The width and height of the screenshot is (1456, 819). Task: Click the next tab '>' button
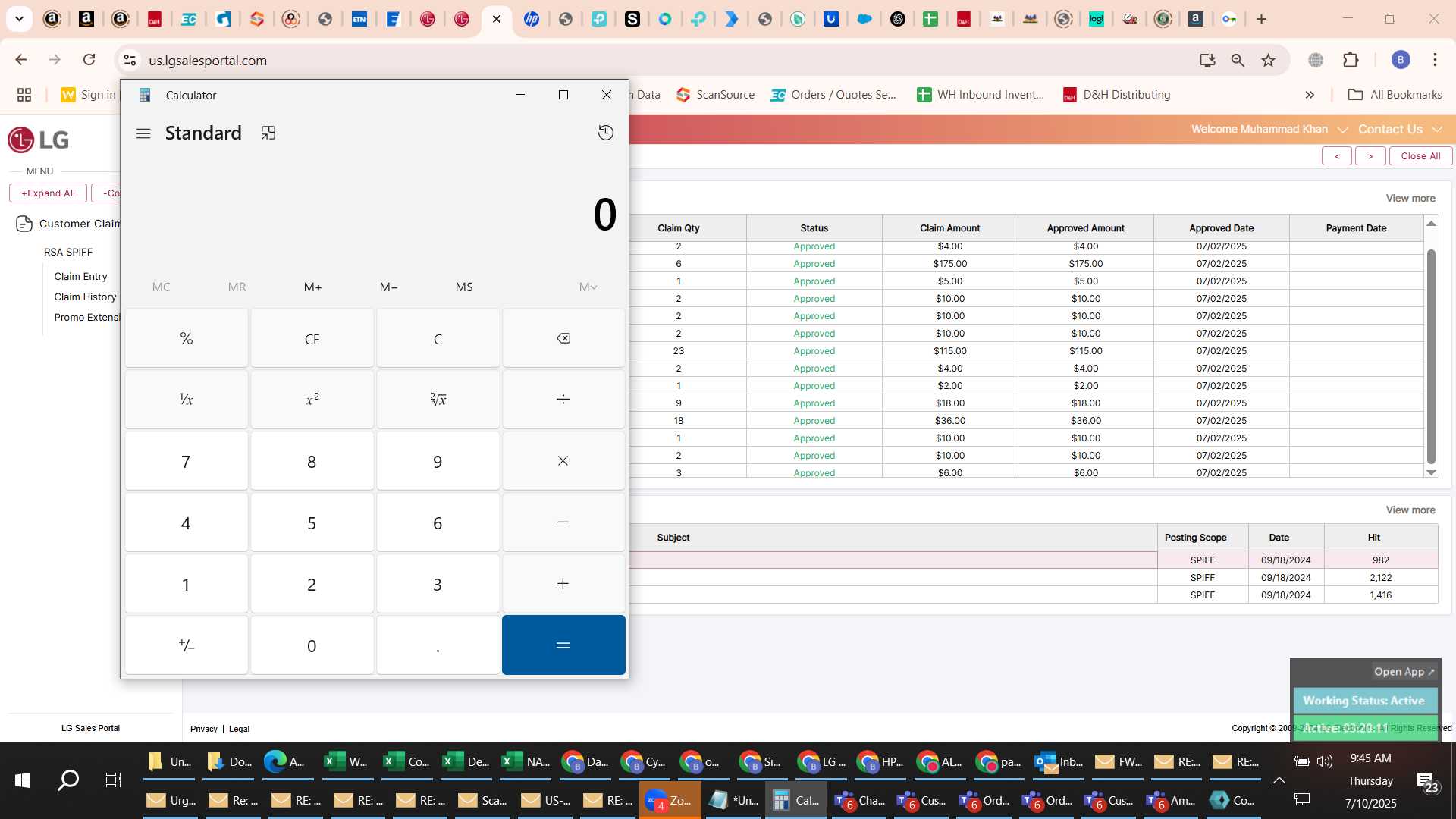(x=1370, y=156)
